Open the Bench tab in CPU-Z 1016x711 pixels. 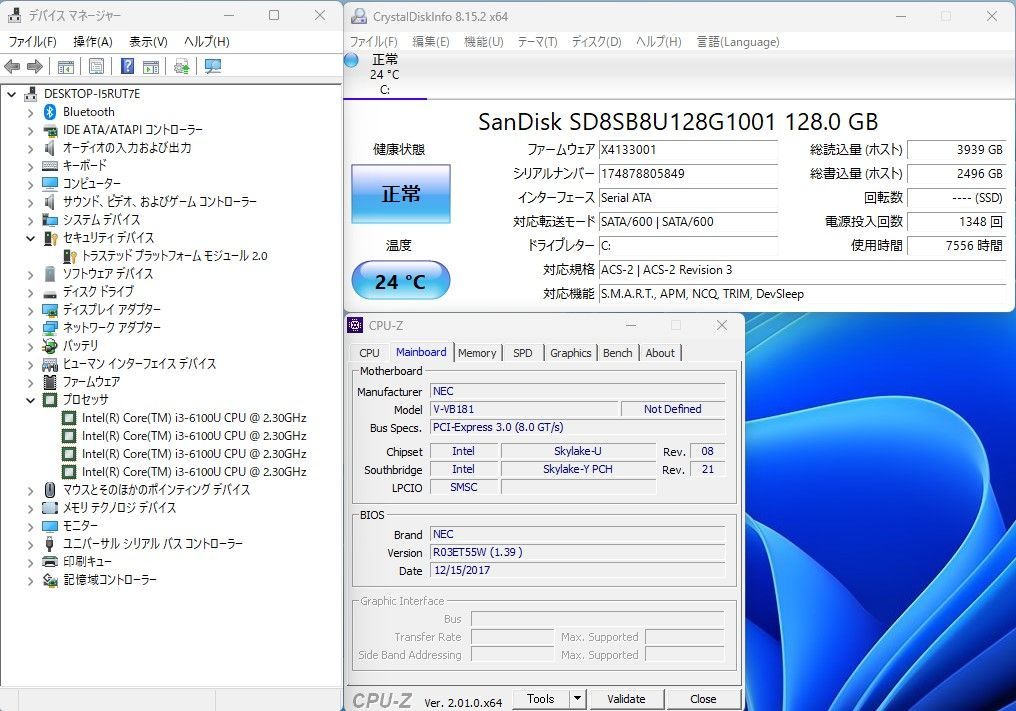(x=618, y=353)
